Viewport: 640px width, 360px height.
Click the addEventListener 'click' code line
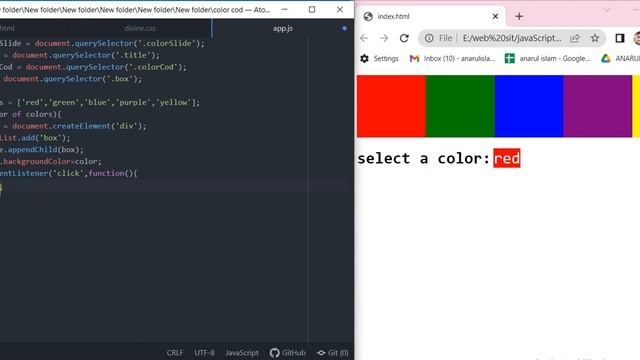69,173
